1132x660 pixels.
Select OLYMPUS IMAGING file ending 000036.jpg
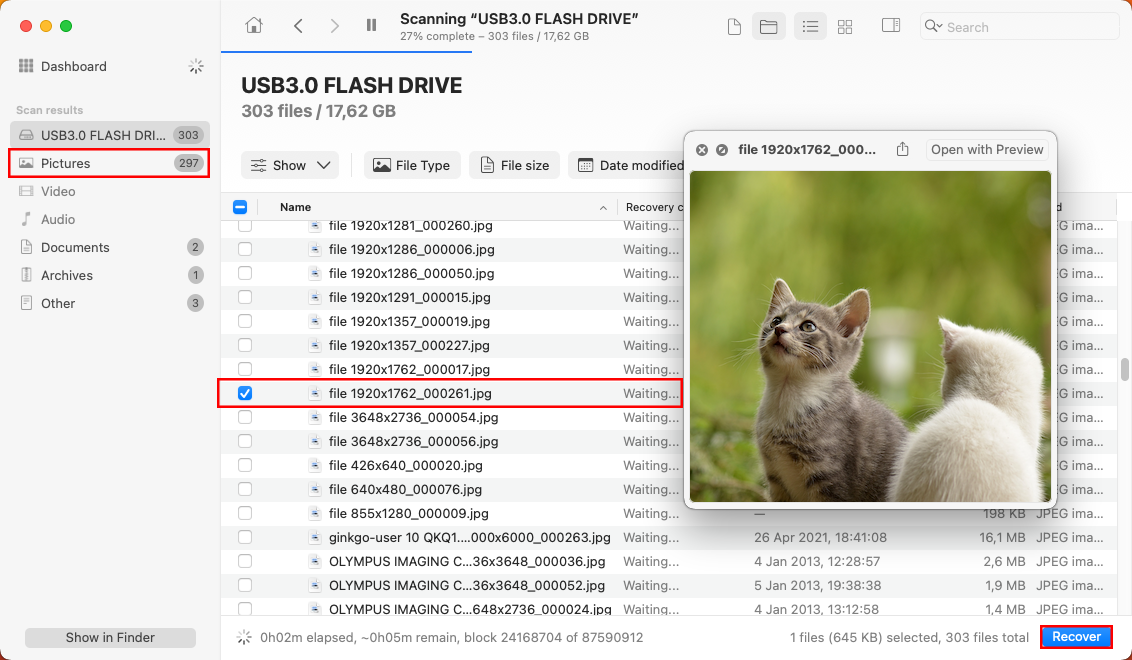click(467, 561)
